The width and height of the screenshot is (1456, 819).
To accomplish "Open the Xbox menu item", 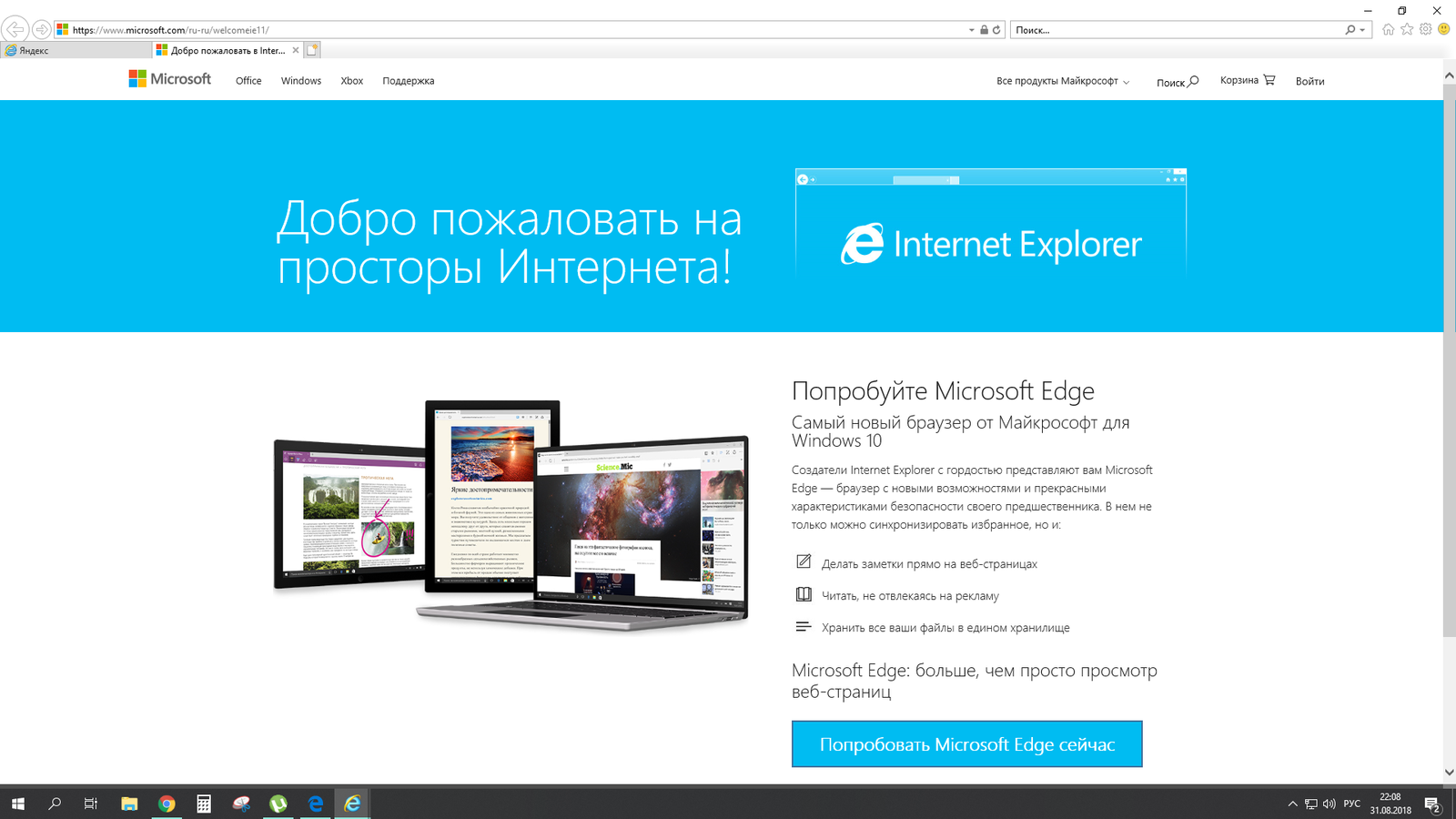I will pos(352,81).
